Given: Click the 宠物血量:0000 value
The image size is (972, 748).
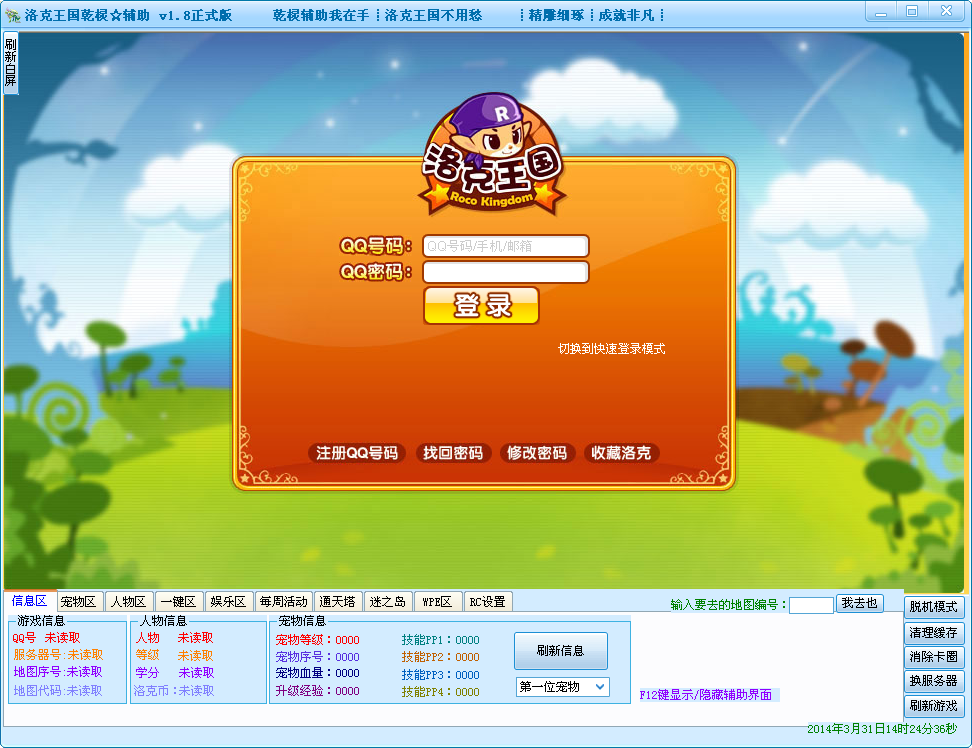Looking at the screenshot, I should pos(317,673).
